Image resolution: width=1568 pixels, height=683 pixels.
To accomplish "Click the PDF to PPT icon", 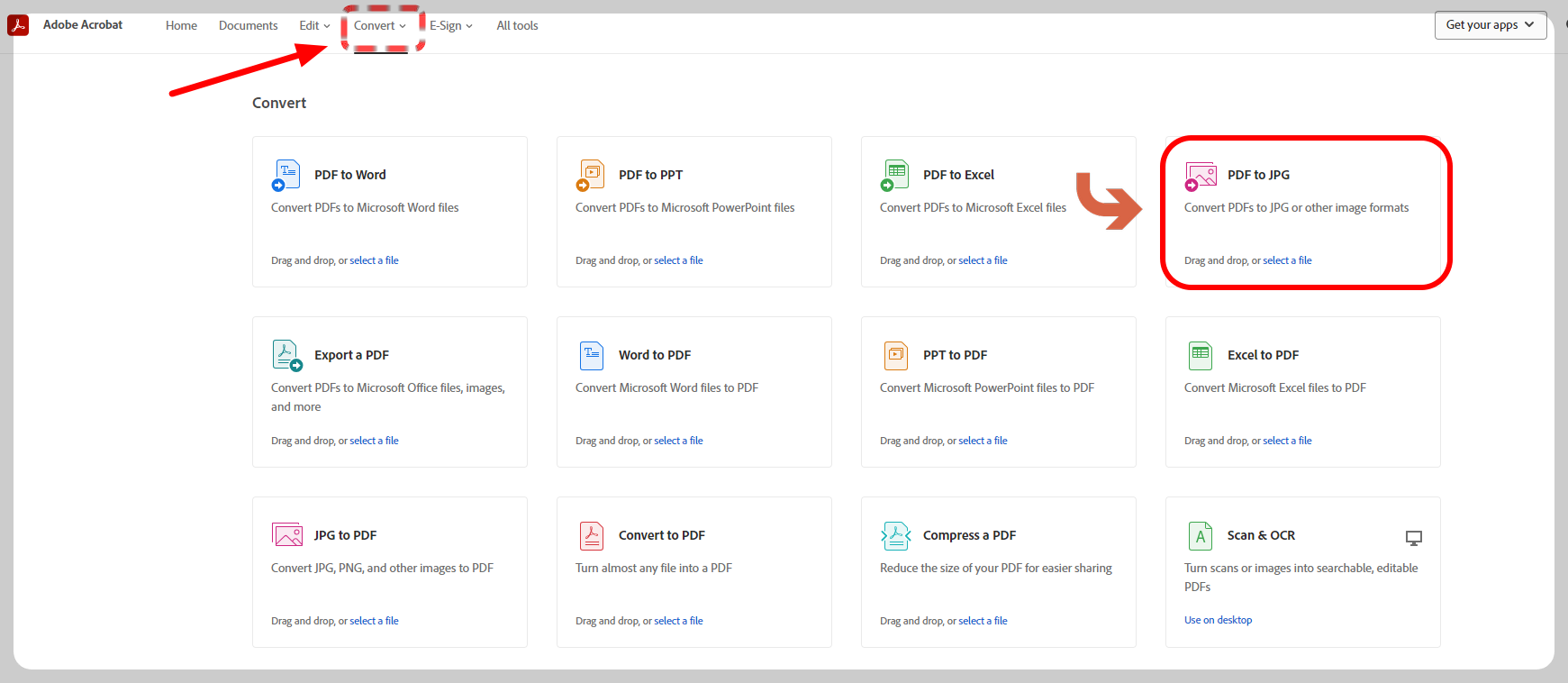I will (591, 175).
